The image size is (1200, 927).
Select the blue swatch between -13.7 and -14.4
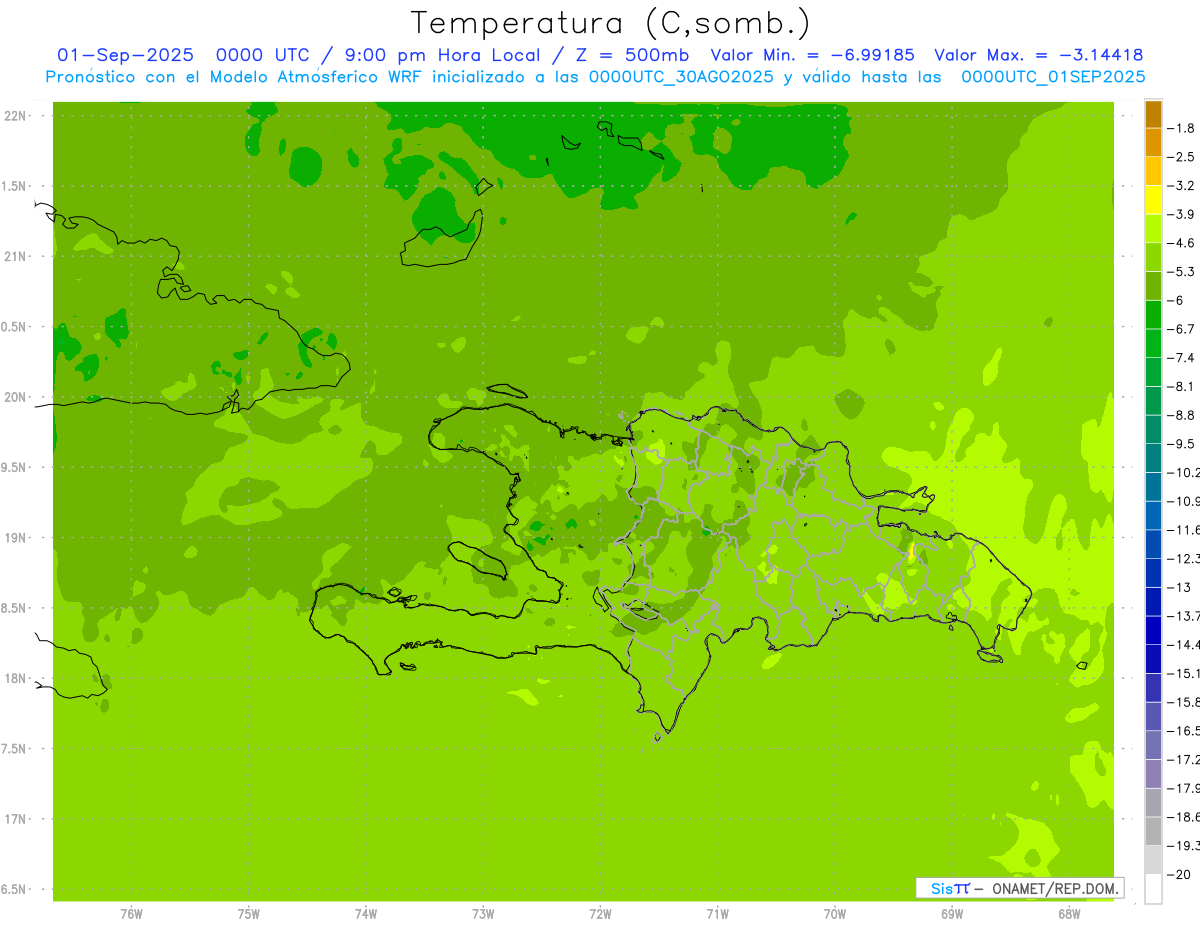pyautogui.click(x=1153, y=630)
